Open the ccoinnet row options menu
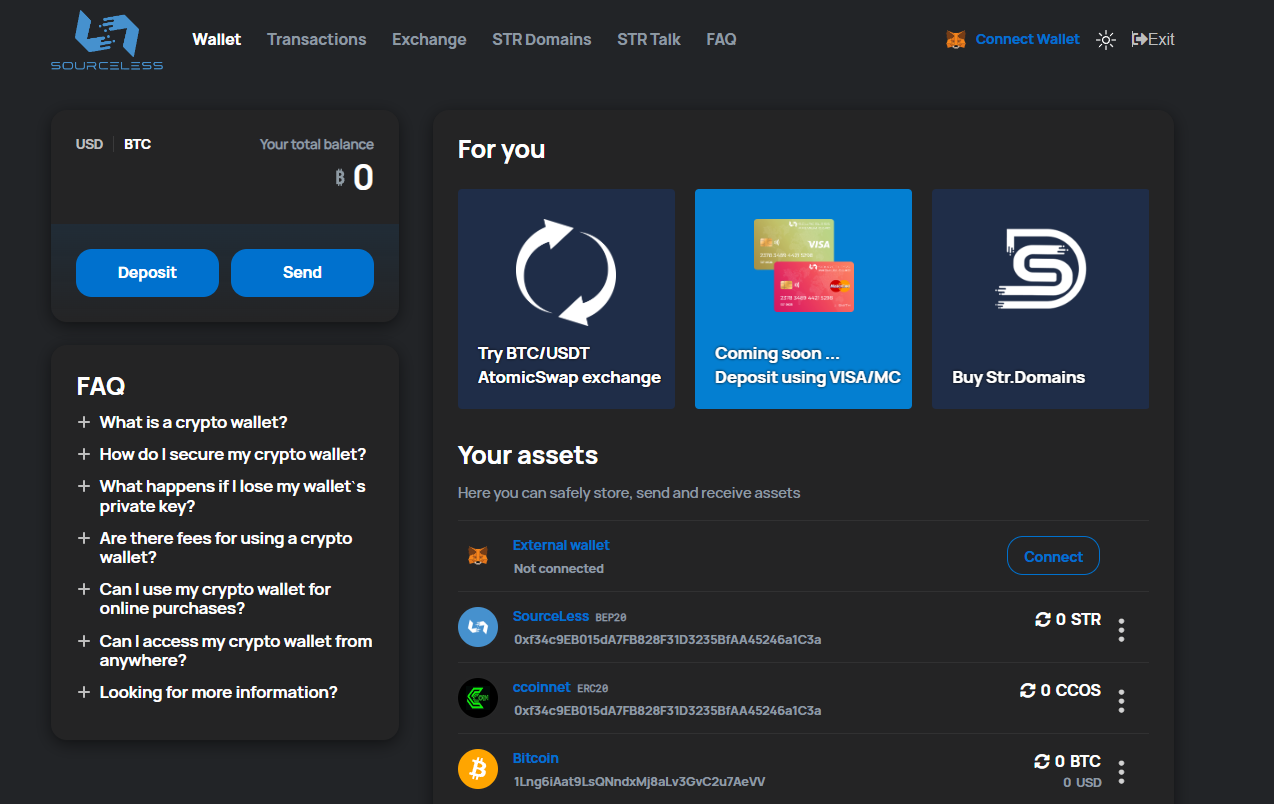 (1121, 701)
